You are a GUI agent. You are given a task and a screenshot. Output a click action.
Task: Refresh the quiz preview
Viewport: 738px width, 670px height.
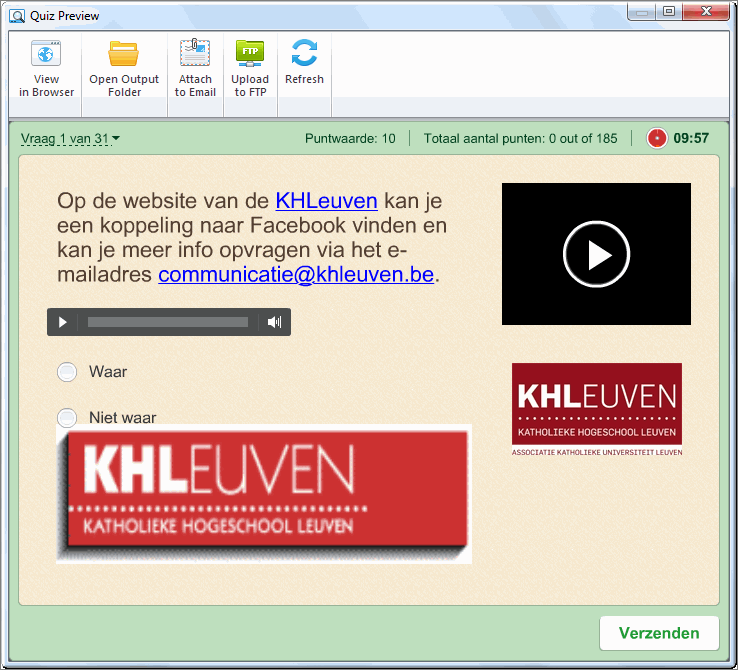(x=304, y=63)
